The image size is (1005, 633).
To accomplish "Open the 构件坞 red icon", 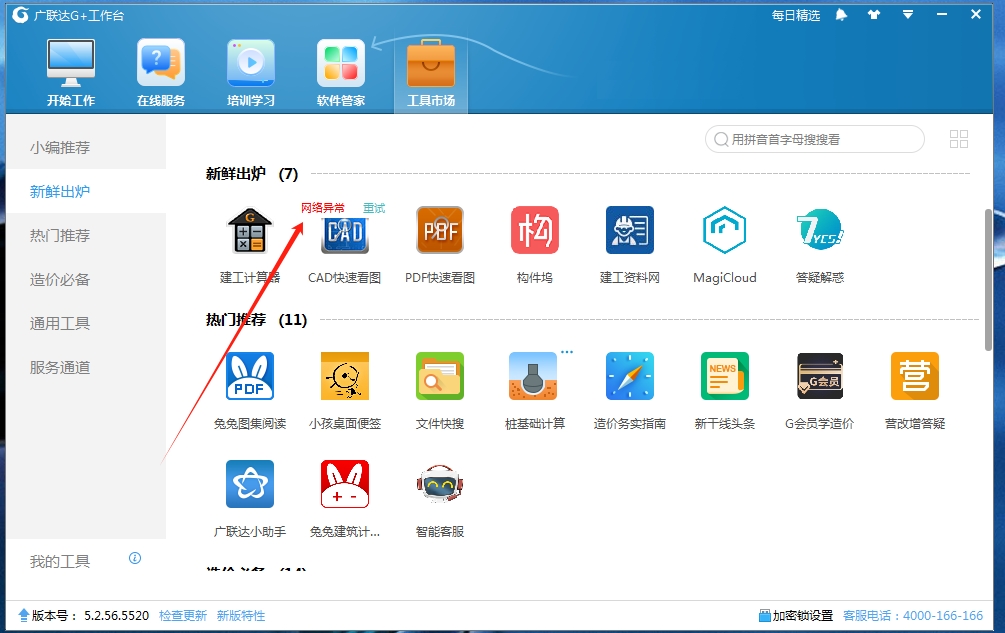I will [535, 230].
